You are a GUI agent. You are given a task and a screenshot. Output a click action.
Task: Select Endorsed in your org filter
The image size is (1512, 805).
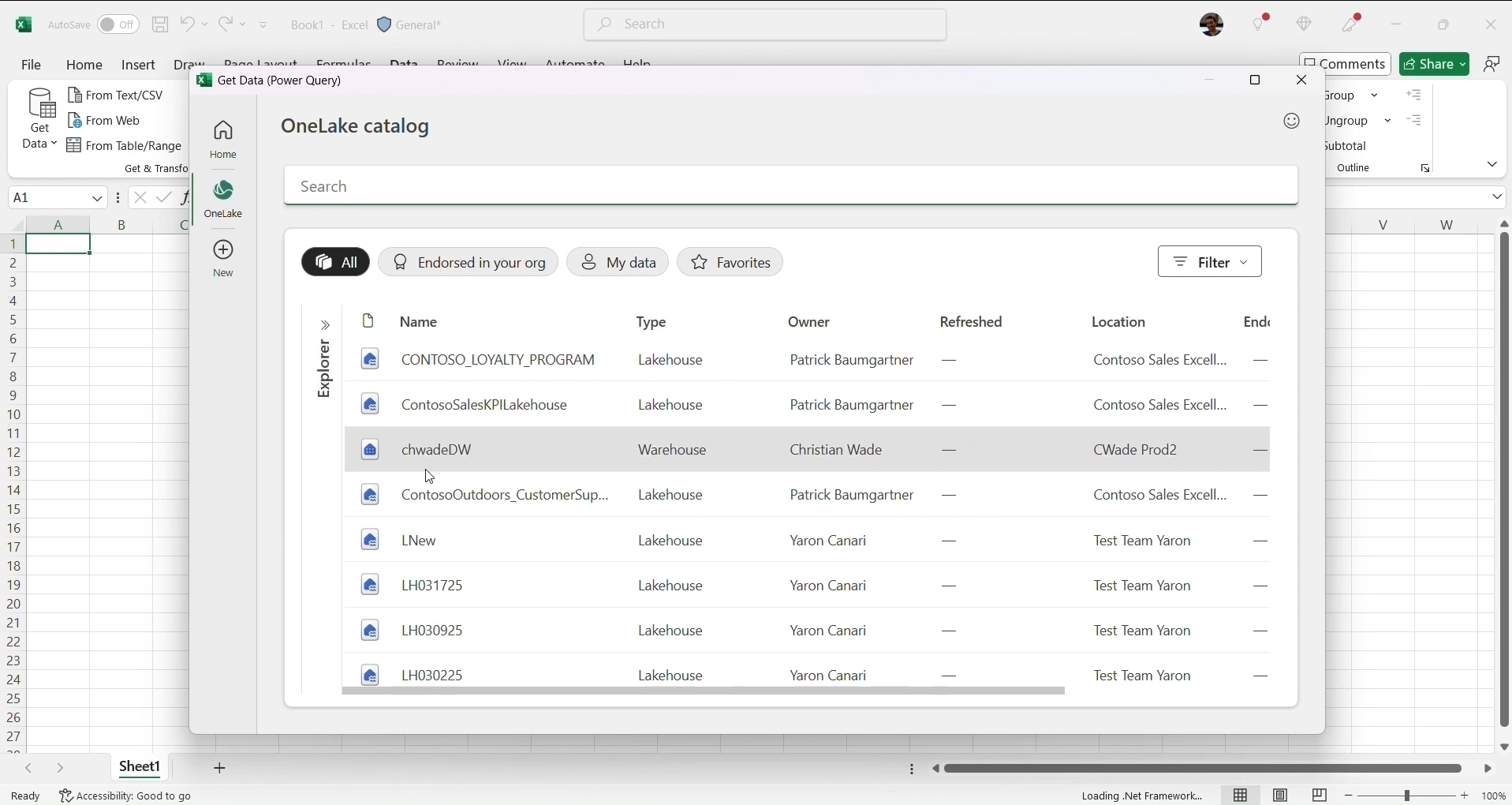469,262
